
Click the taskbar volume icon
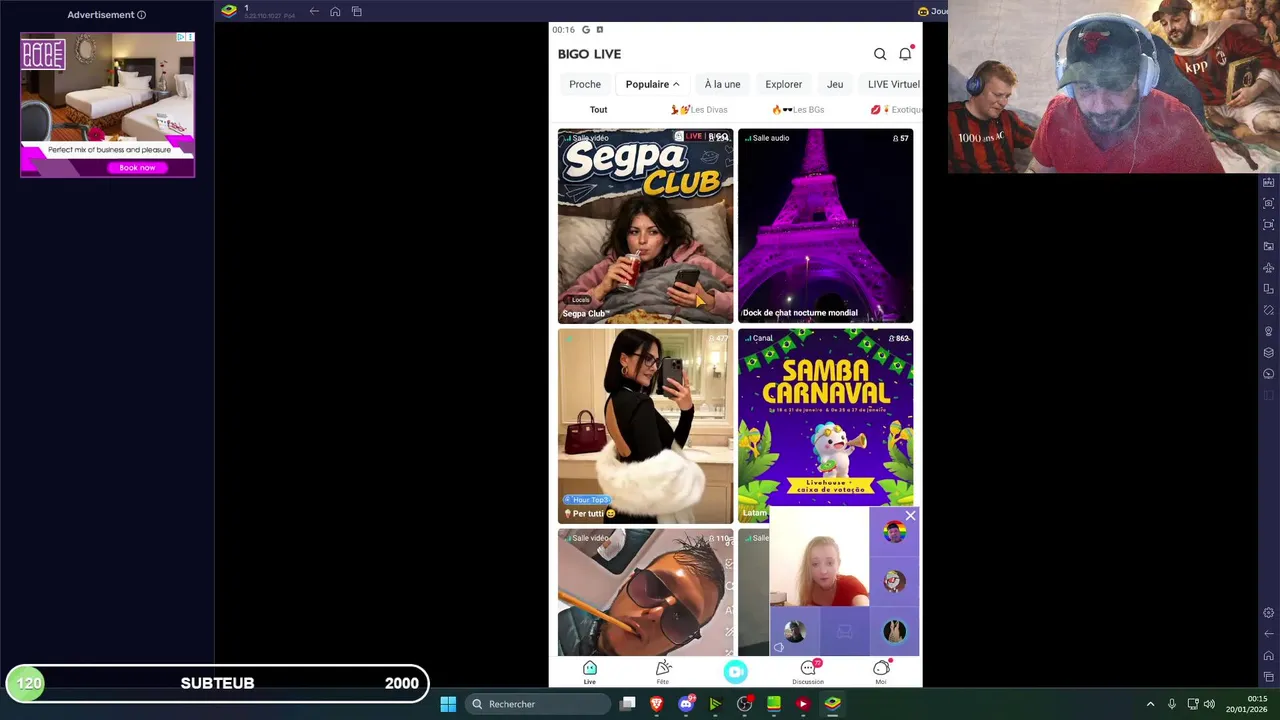click(1209, 704)
